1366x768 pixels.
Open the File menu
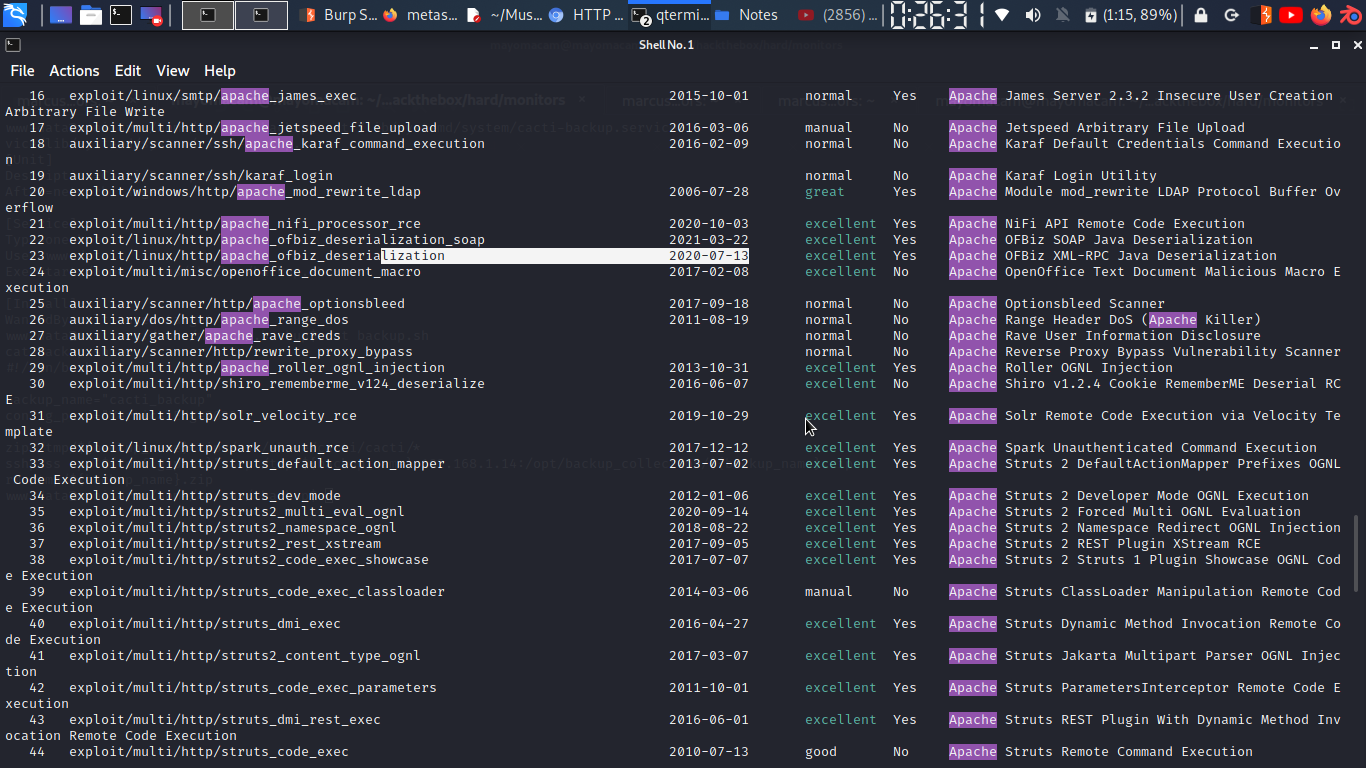click(x=22, y=71)
